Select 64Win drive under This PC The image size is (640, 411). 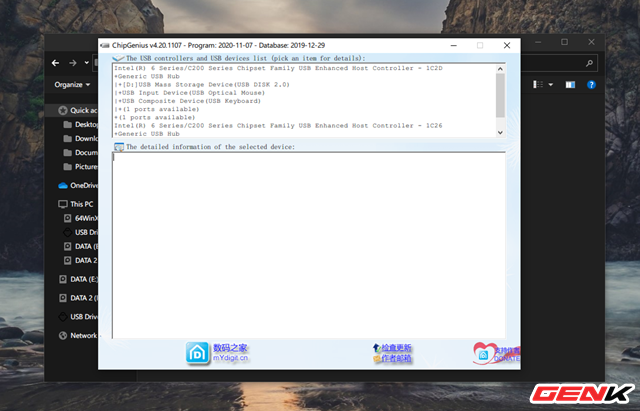click(81, 218)
